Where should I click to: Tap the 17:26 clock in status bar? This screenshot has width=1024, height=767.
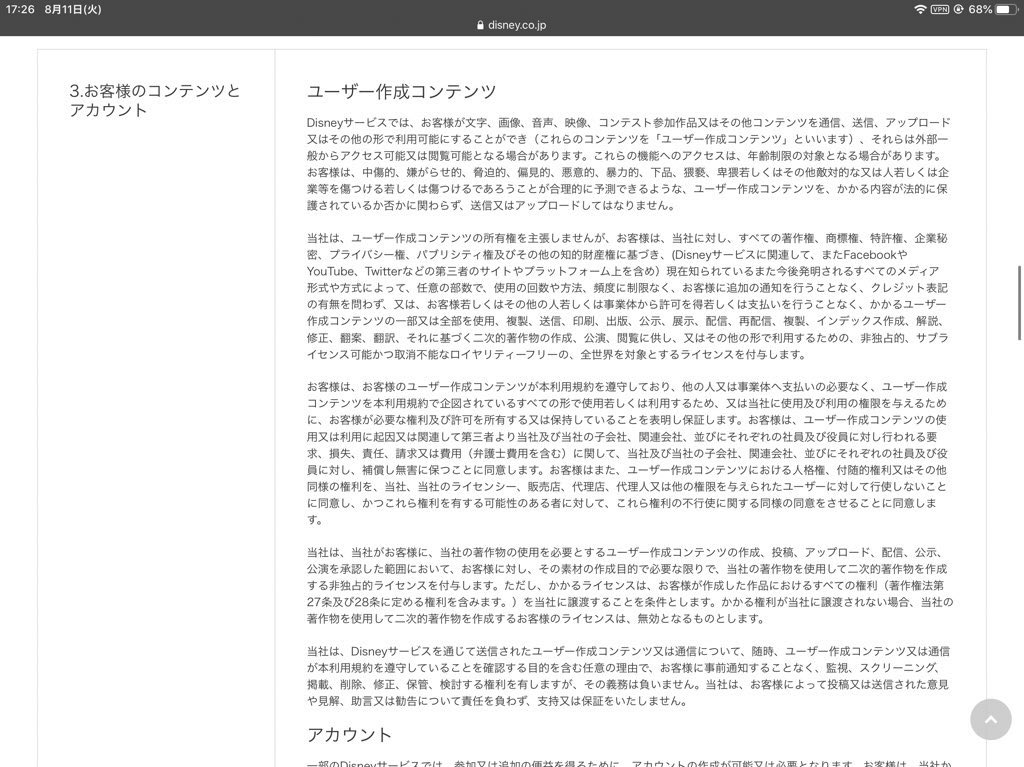[20, 9]
